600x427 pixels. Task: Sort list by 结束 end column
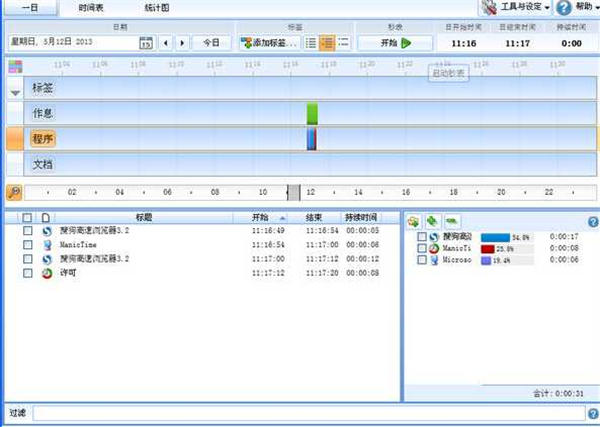point(315,218)
